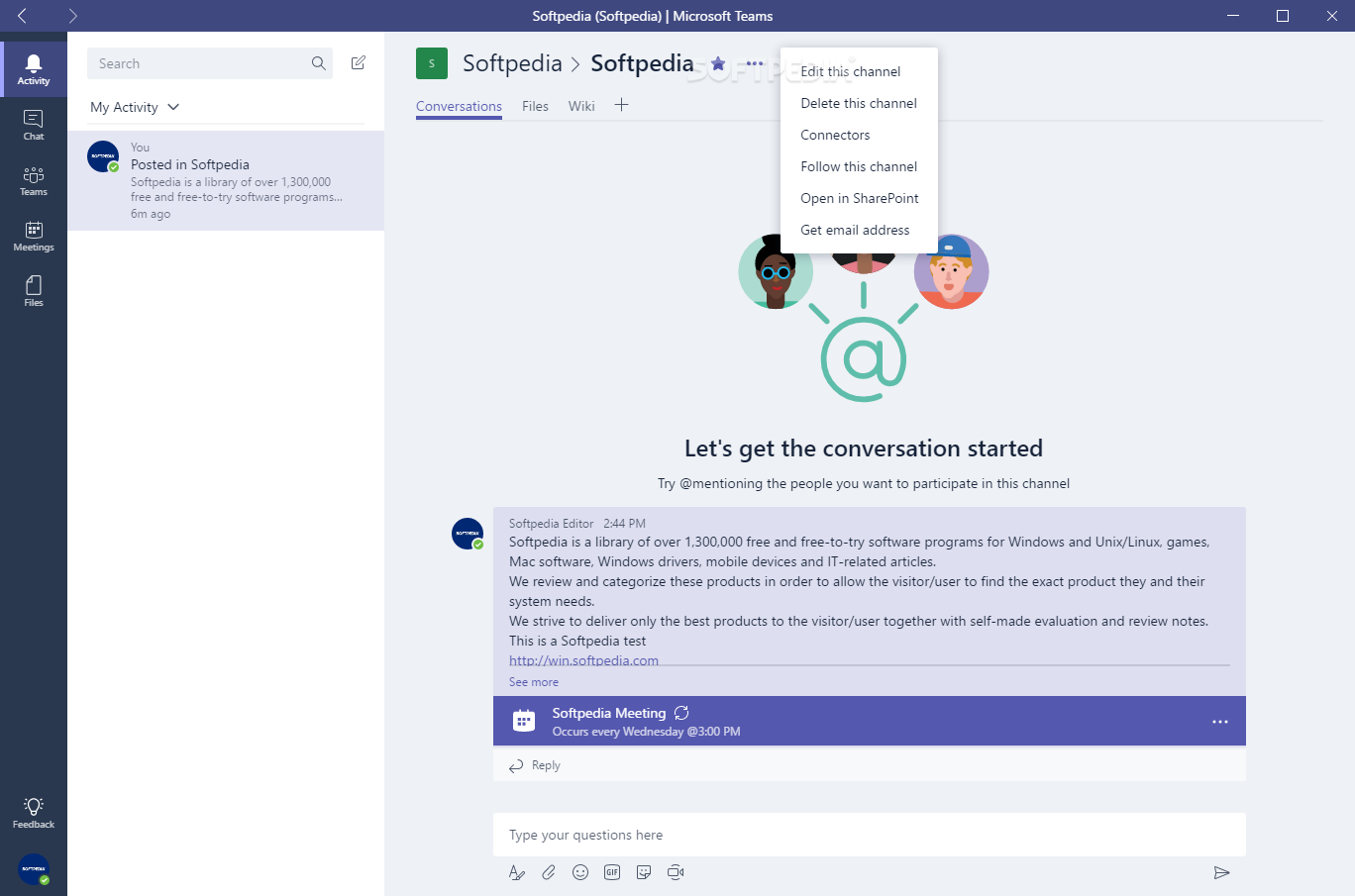Viewport: 1355px width, 896px height.
Task: Open the sticker picker
Action: point(644,872)
